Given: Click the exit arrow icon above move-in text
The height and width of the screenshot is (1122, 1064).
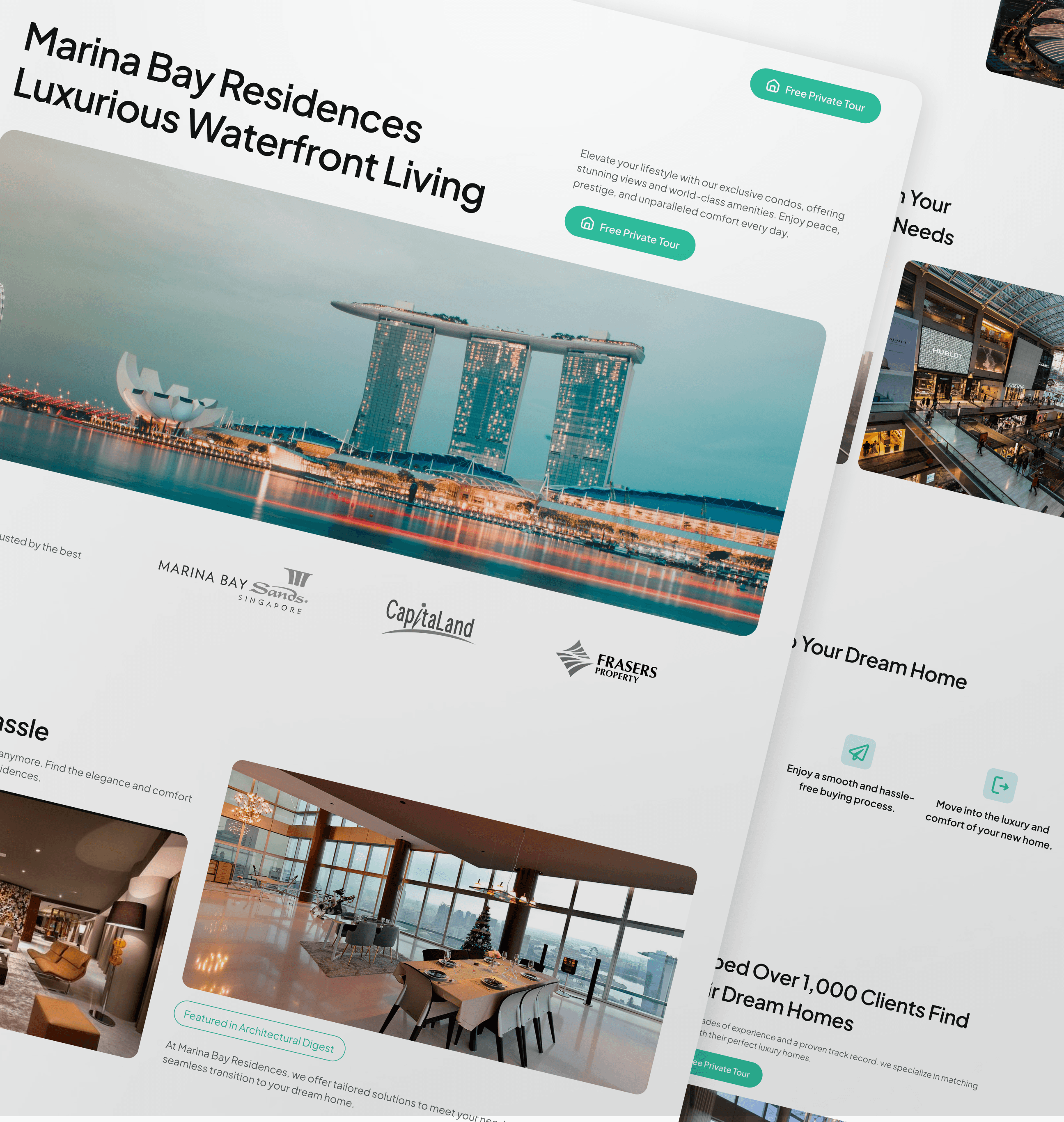Looking at the screenshot, I should click(1000, 786).
